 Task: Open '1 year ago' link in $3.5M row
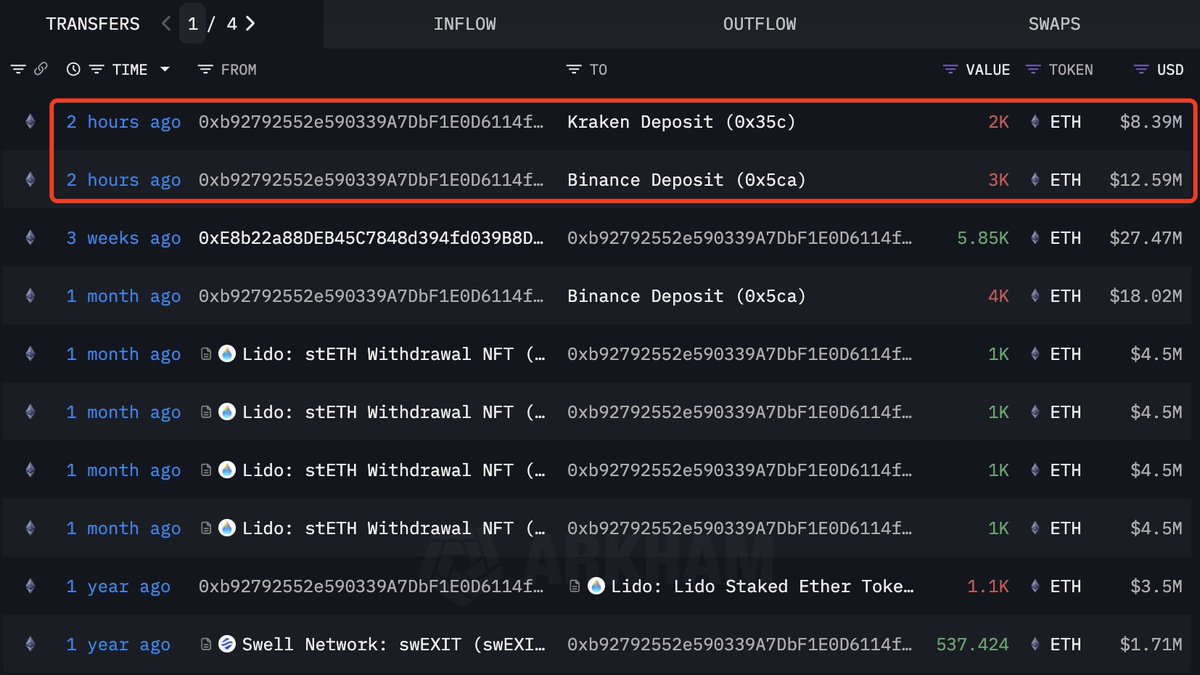tap(118, 586)
